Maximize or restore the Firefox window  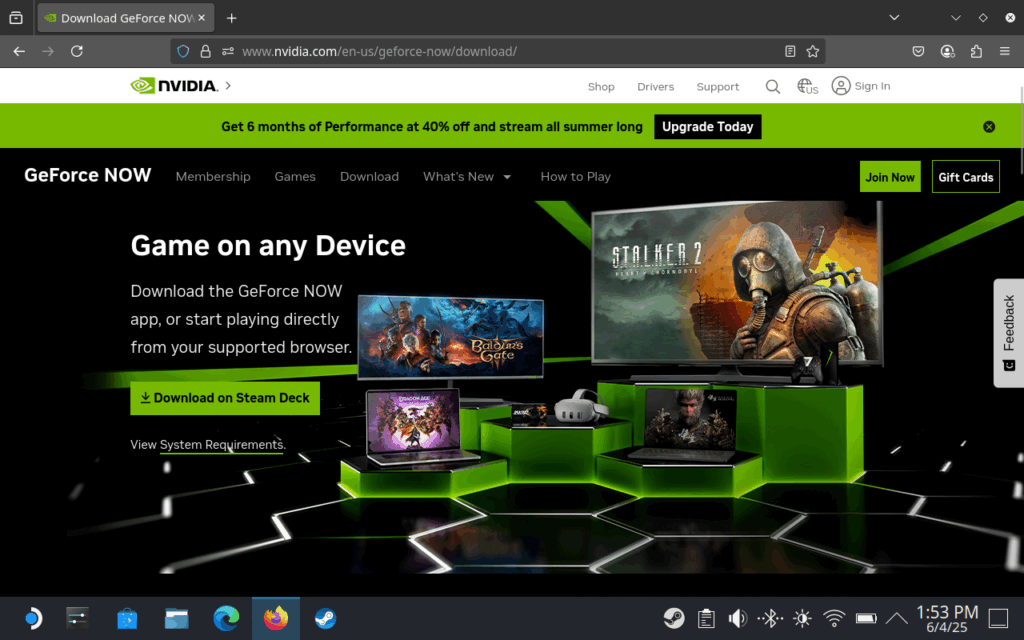pos(983,18)
